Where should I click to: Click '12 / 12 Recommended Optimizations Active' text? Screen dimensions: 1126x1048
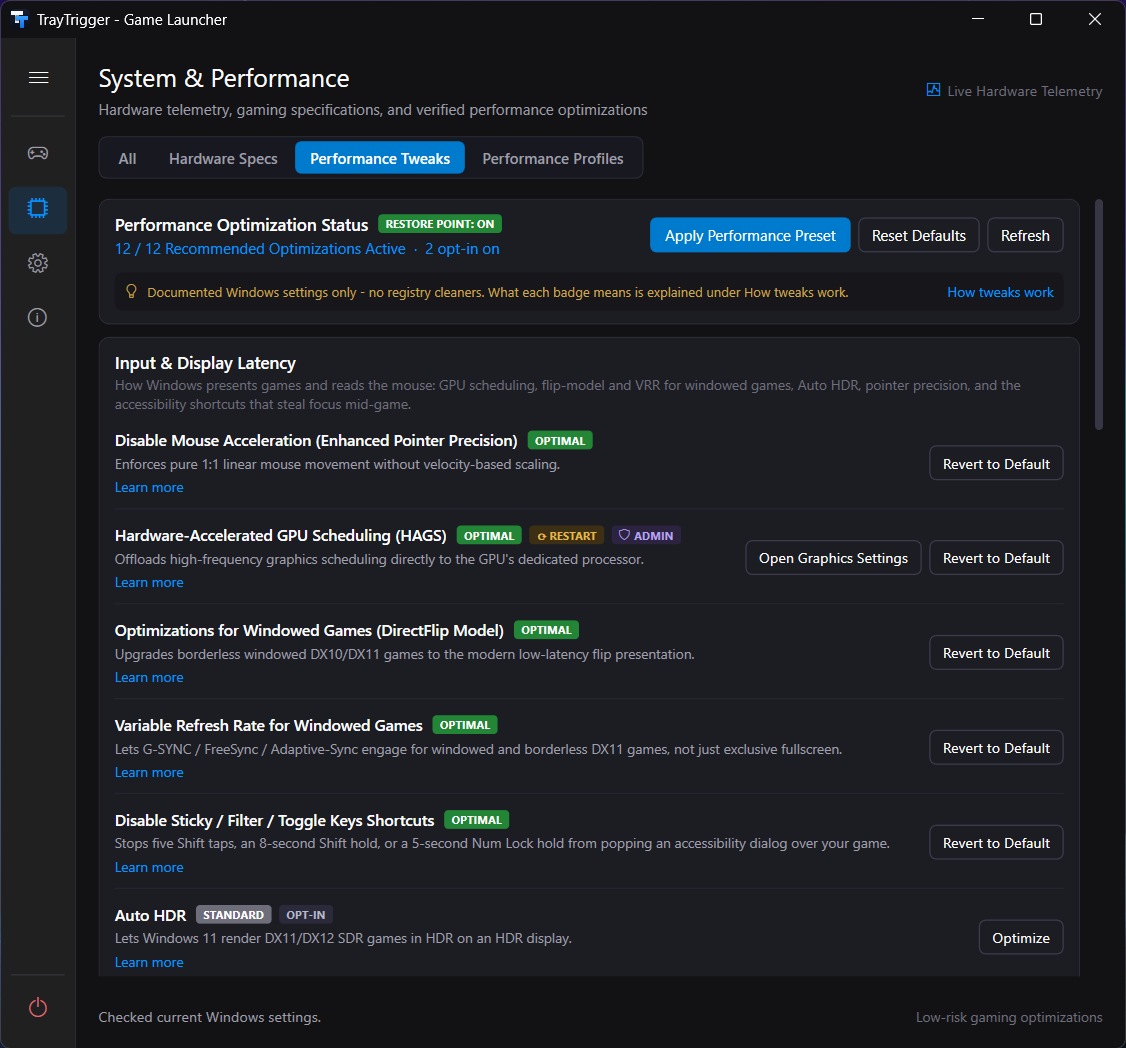pyautogui.click(x=260, y=249)
